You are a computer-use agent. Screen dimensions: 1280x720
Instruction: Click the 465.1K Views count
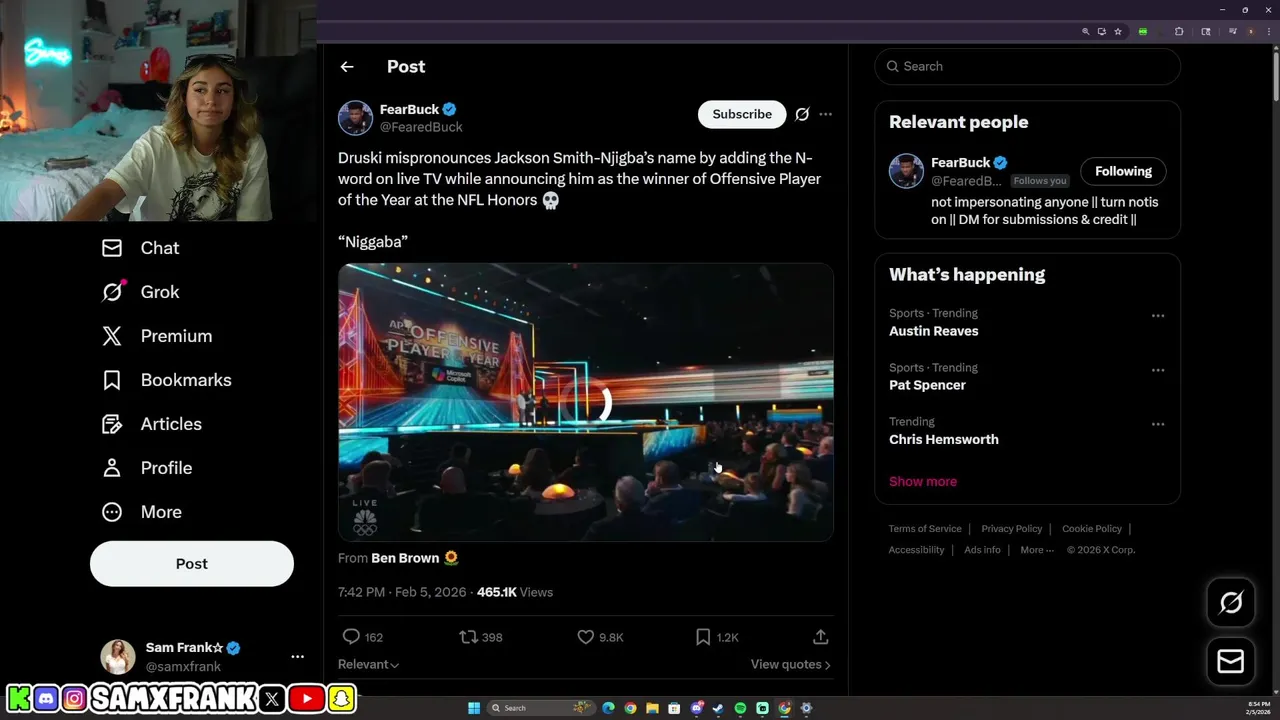tap(515, 592)
